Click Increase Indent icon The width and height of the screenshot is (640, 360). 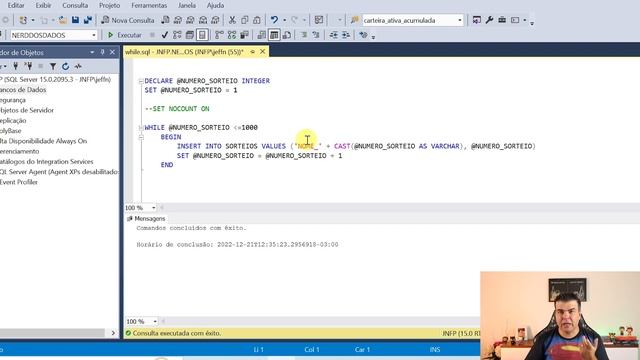pyautogui.click(x=346, y=35)
